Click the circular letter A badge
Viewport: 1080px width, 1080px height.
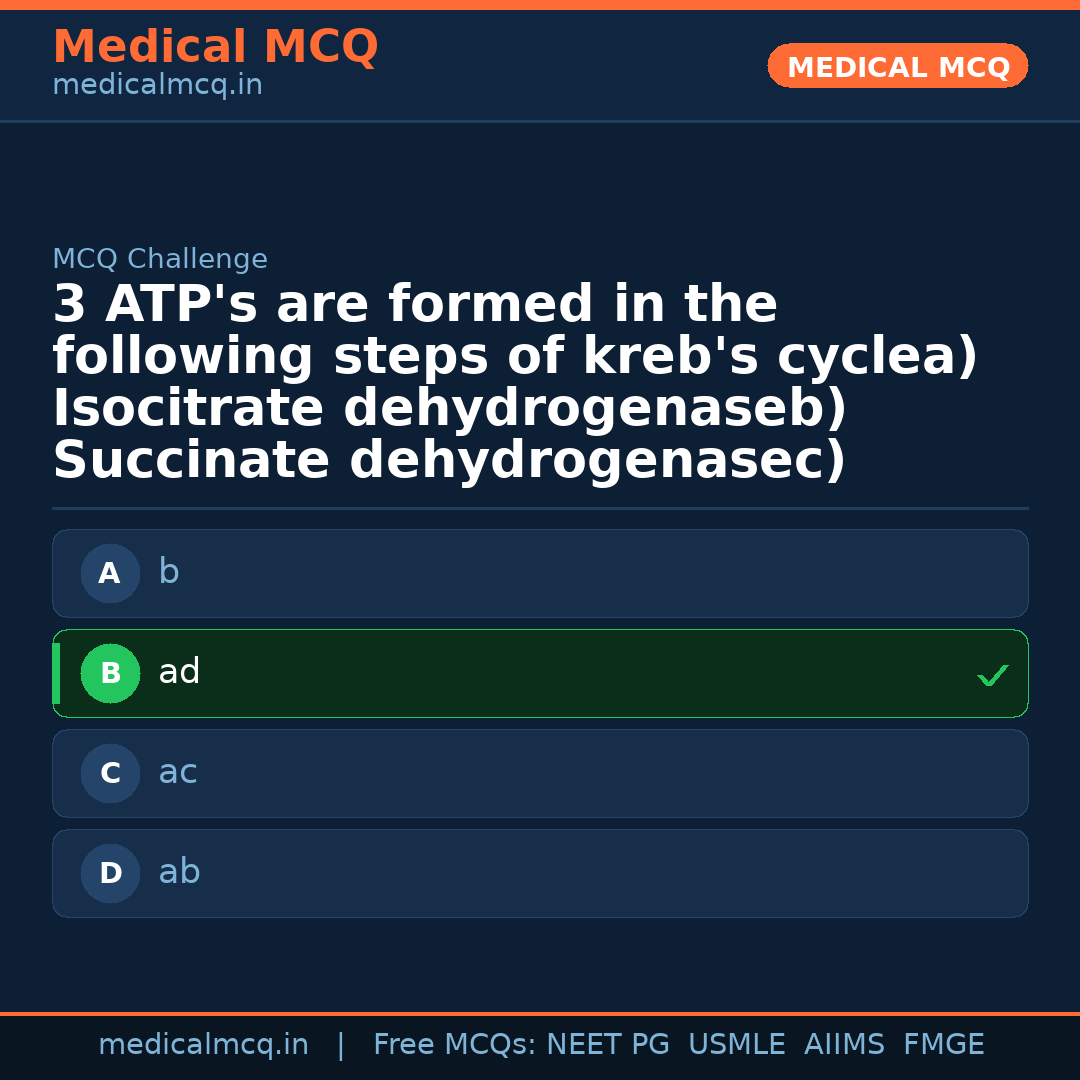110,574
